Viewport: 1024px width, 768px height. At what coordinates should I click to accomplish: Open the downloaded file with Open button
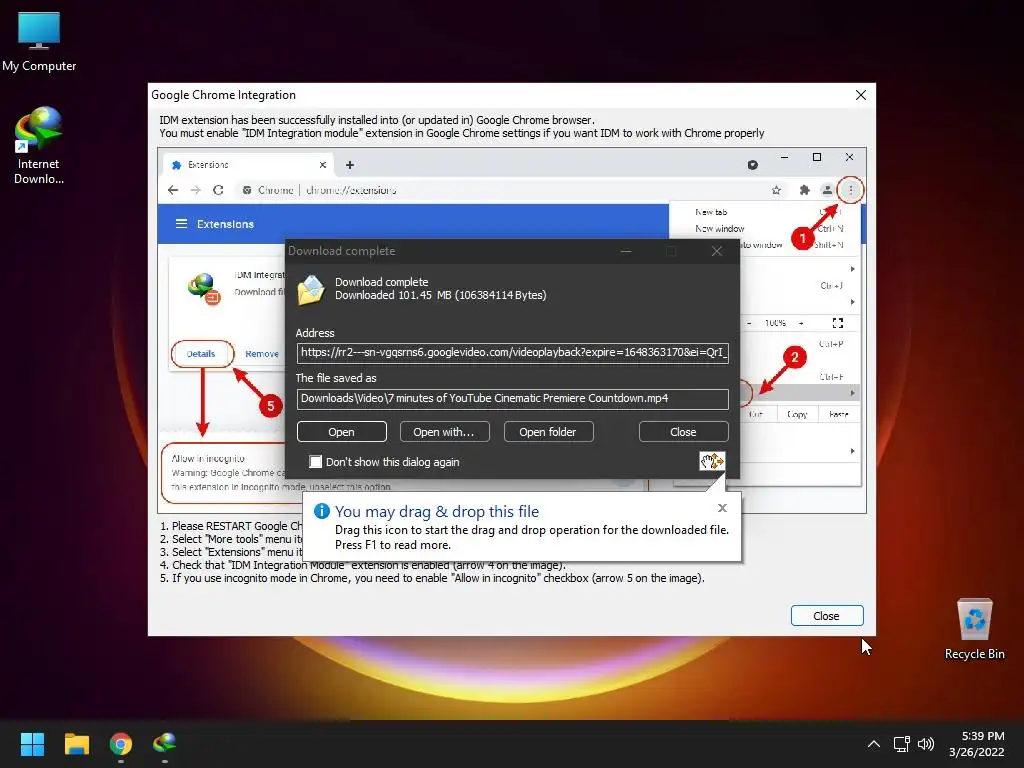(x=342, y=432)
